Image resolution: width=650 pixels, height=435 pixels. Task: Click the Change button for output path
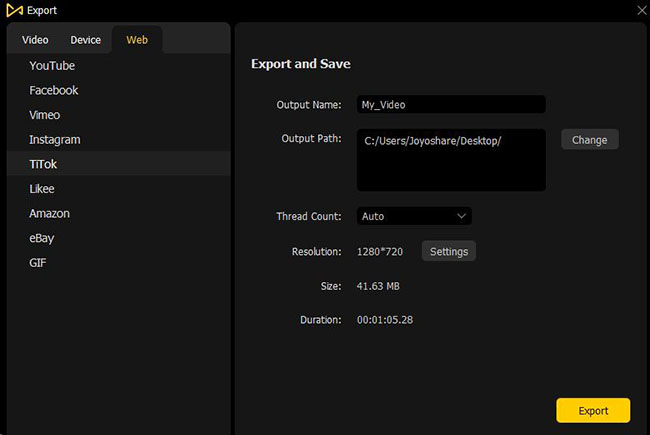pyautogui.click(x=589, y=140)
